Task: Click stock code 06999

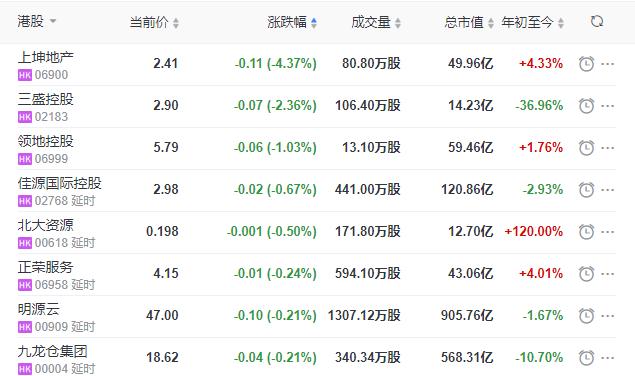Action: (x=51, y=159)
